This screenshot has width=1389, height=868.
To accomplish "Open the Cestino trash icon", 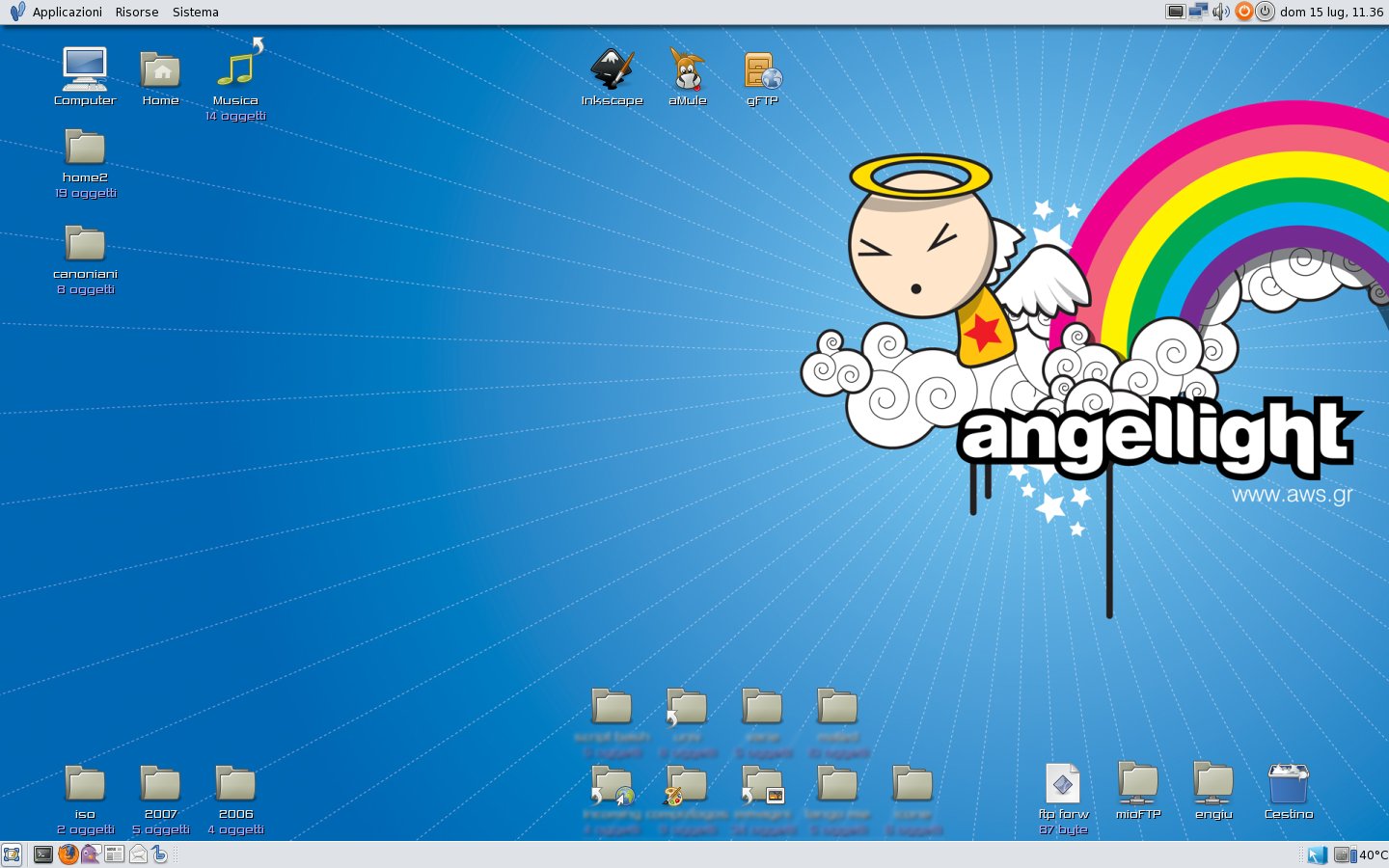I will click(x=1289, y=783).
